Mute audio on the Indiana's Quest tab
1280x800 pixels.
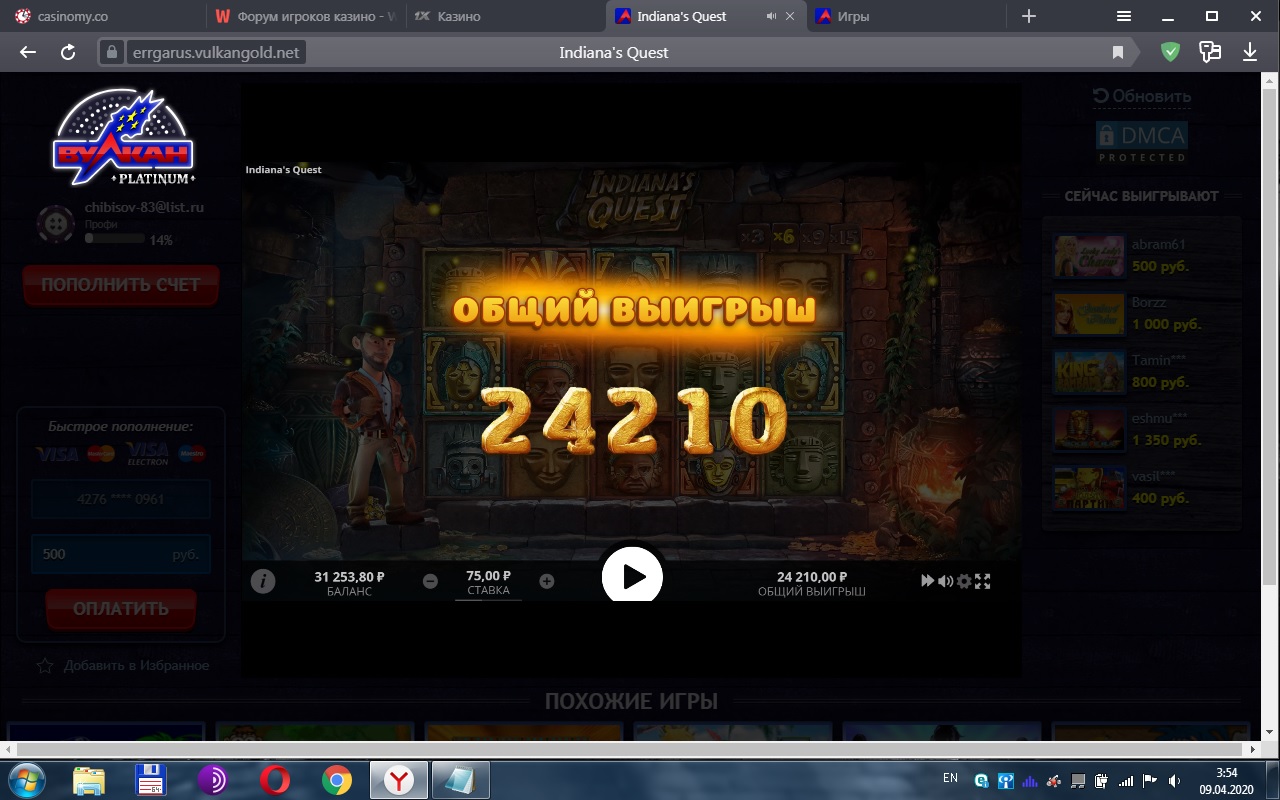click(x=771, y=16)
